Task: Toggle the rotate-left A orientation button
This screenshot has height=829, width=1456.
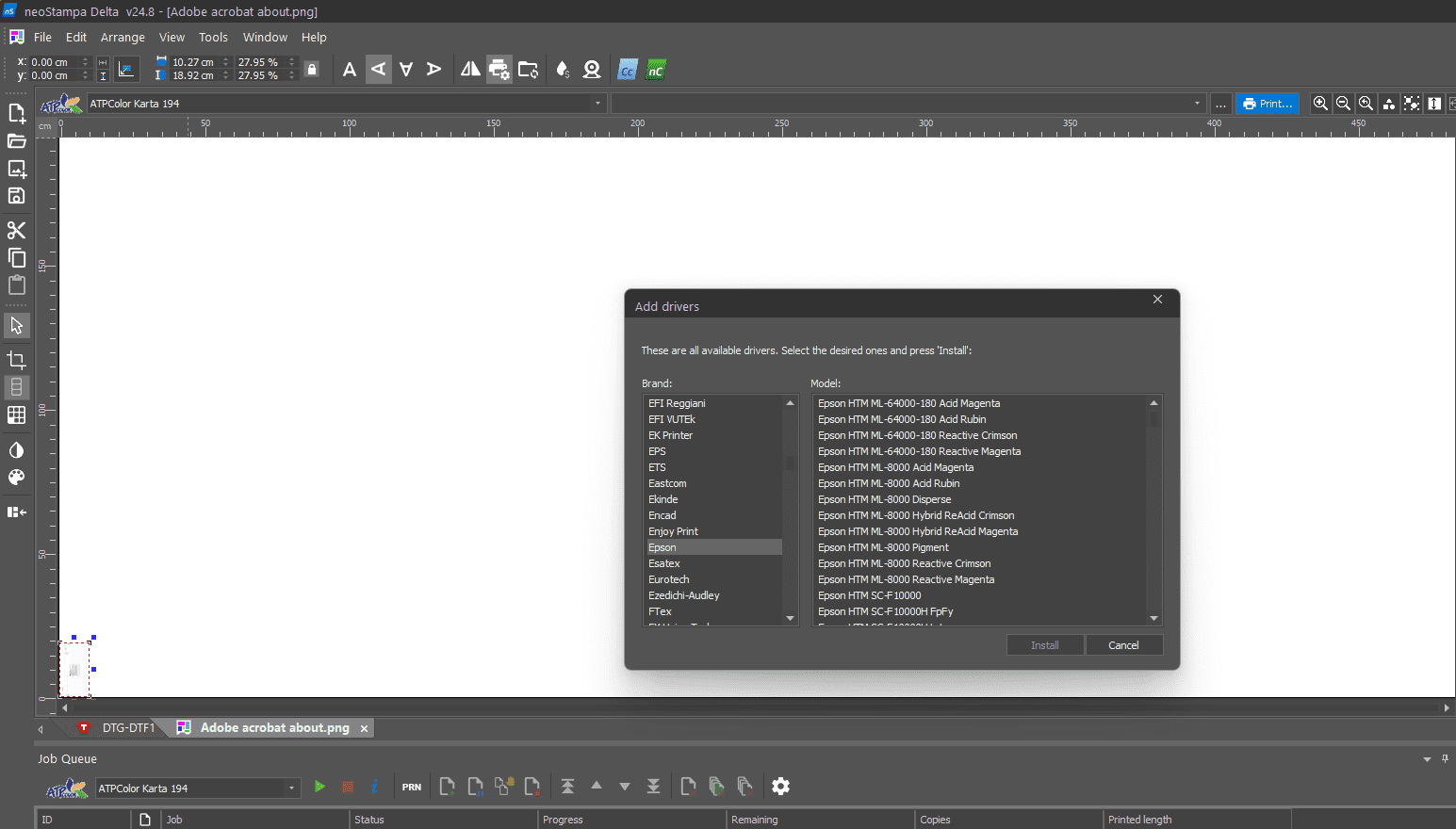Action: [x=378, y=69]
